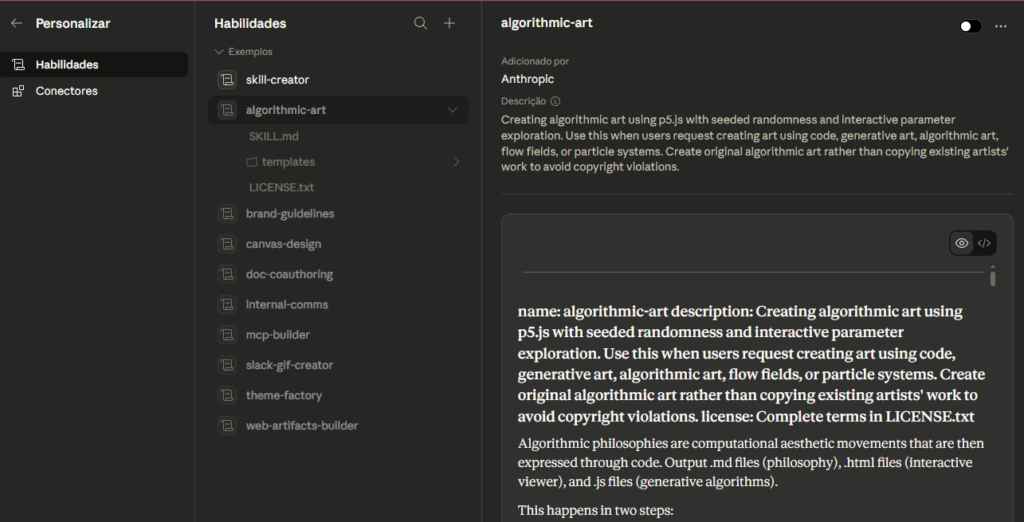
Task: Open the templates folder
Action: [x=288, y=162]
